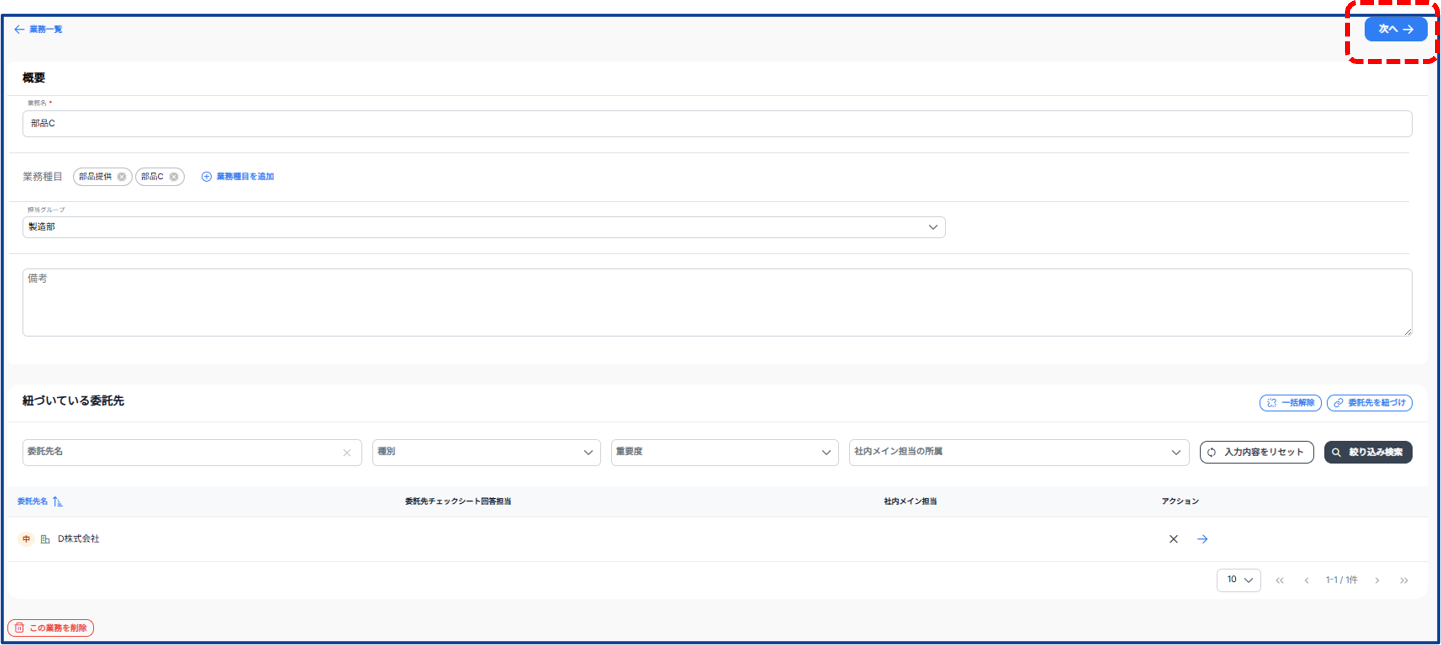Remove the 部品提供 tag
This screenshot has width=1441, height=645.
click(x=122, y=177)
